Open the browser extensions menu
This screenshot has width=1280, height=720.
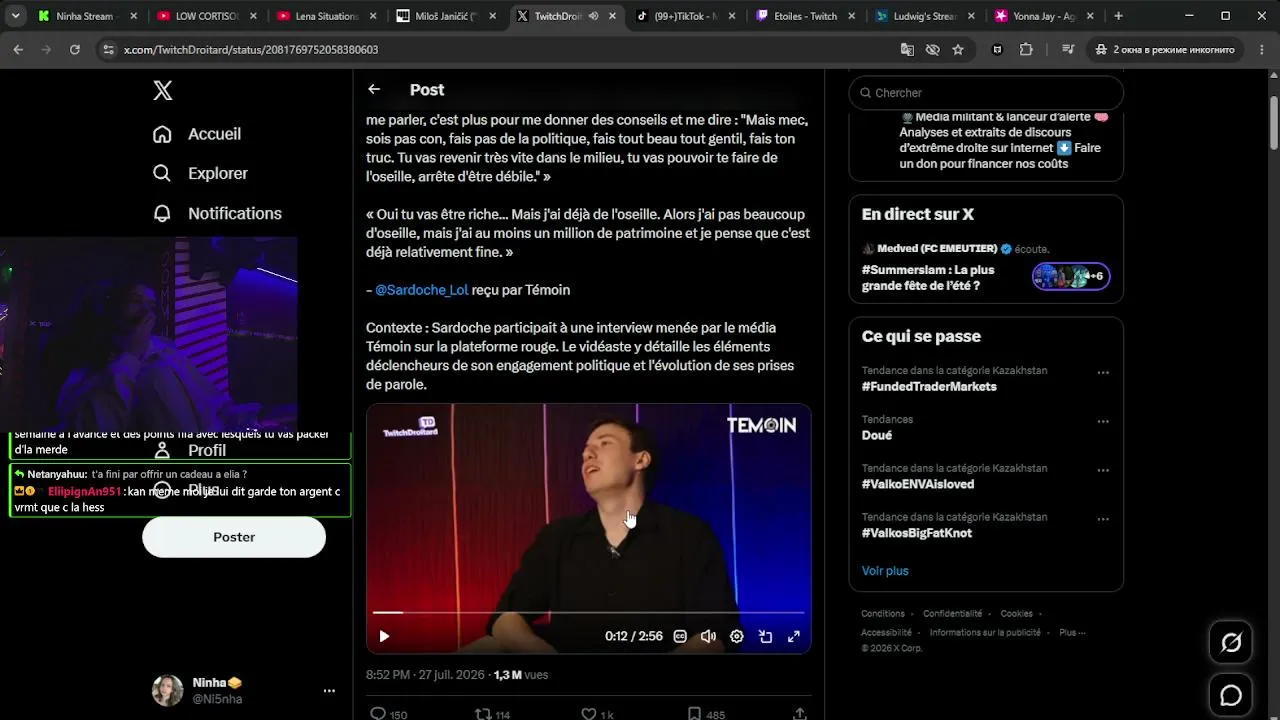coord(1026,49)
